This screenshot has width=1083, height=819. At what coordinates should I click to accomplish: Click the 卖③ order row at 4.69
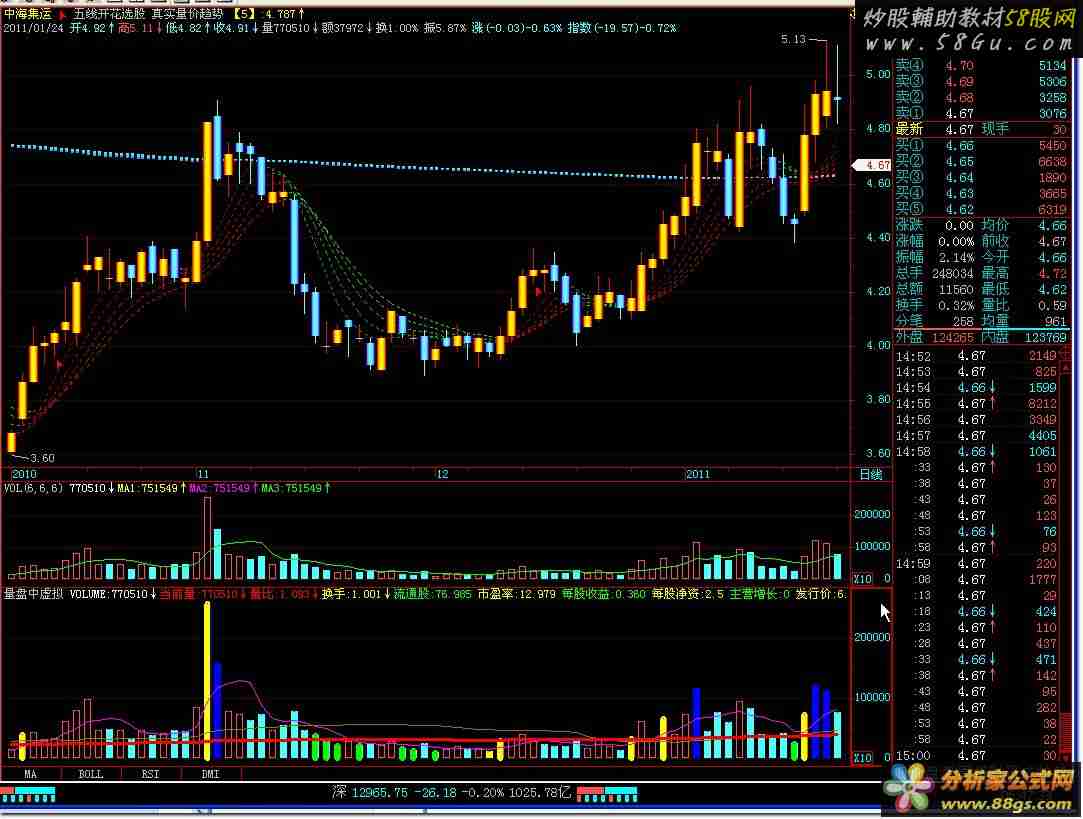[x=982, y=81]
